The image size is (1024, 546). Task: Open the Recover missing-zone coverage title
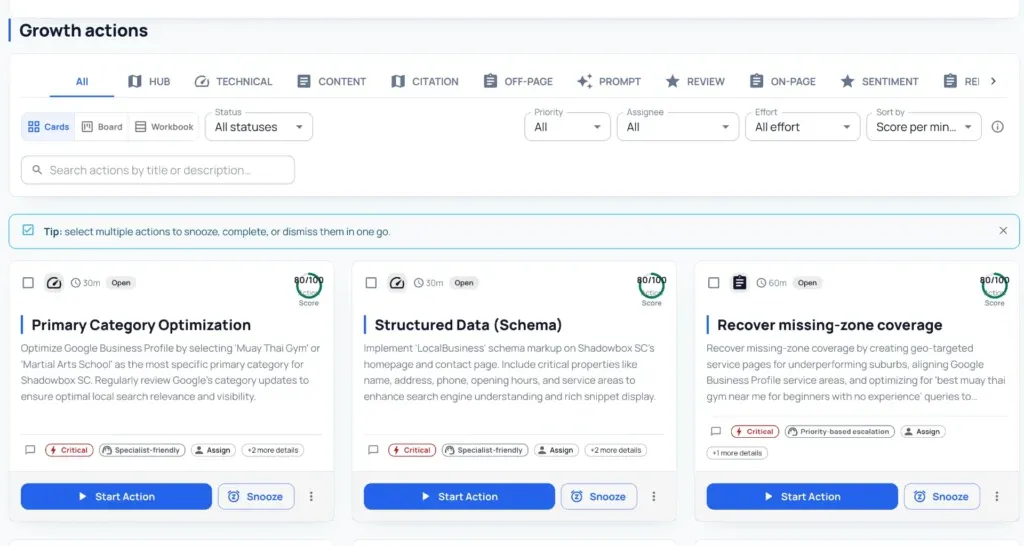829,325
